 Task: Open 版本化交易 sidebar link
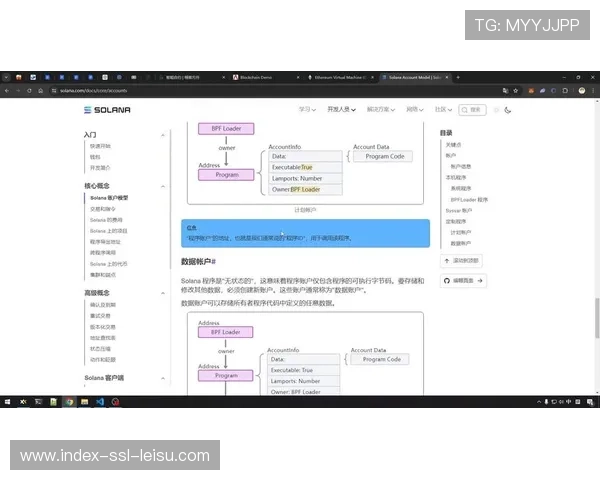point(103,327)
